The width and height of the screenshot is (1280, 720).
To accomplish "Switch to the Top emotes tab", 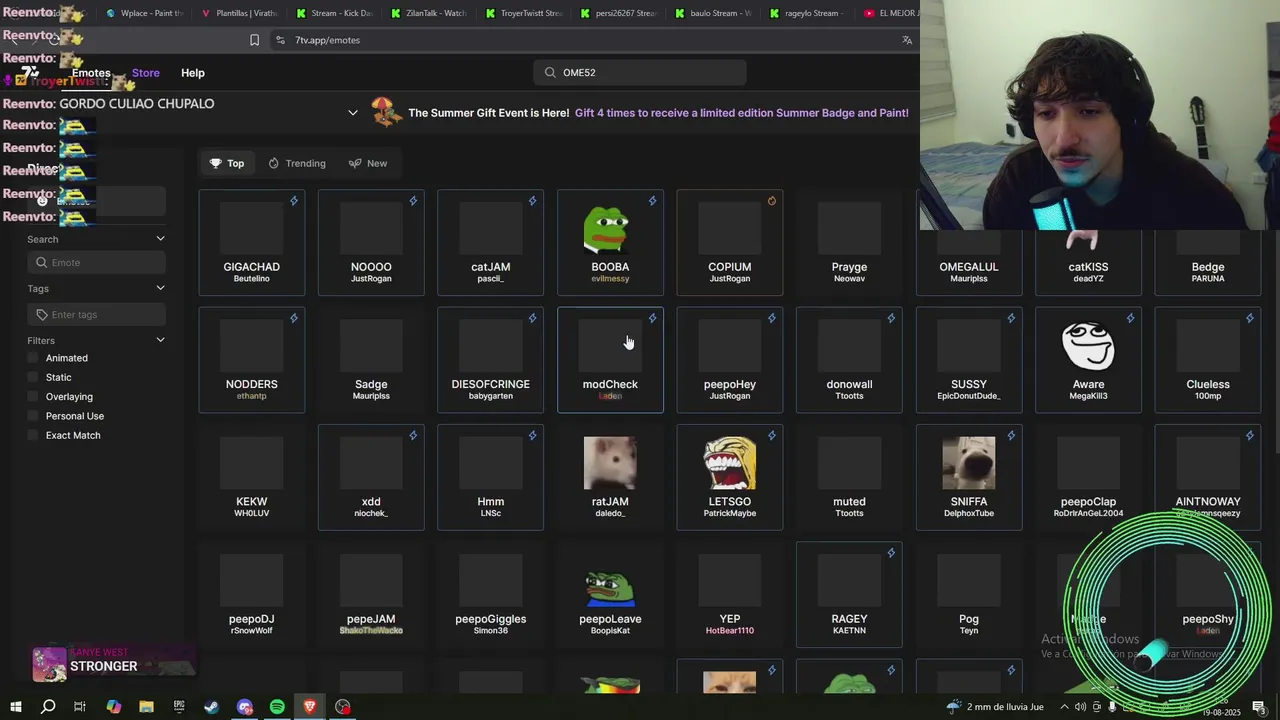I will [227, 163].
